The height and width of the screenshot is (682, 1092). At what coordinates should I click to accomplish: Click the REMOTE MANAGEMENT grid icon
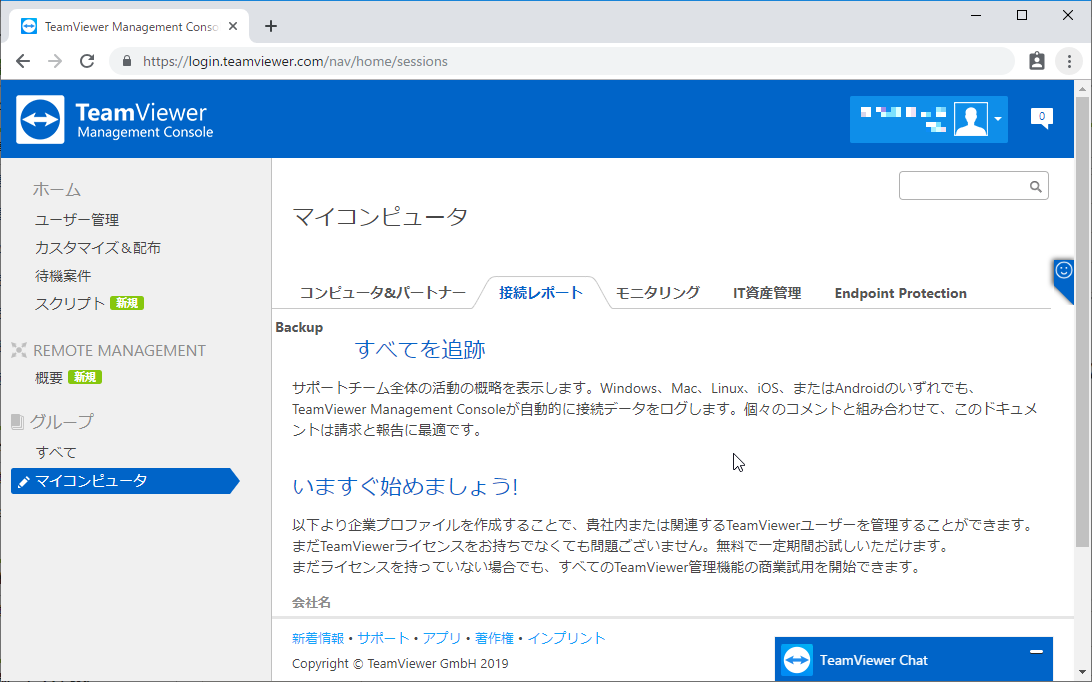point(20,350)
